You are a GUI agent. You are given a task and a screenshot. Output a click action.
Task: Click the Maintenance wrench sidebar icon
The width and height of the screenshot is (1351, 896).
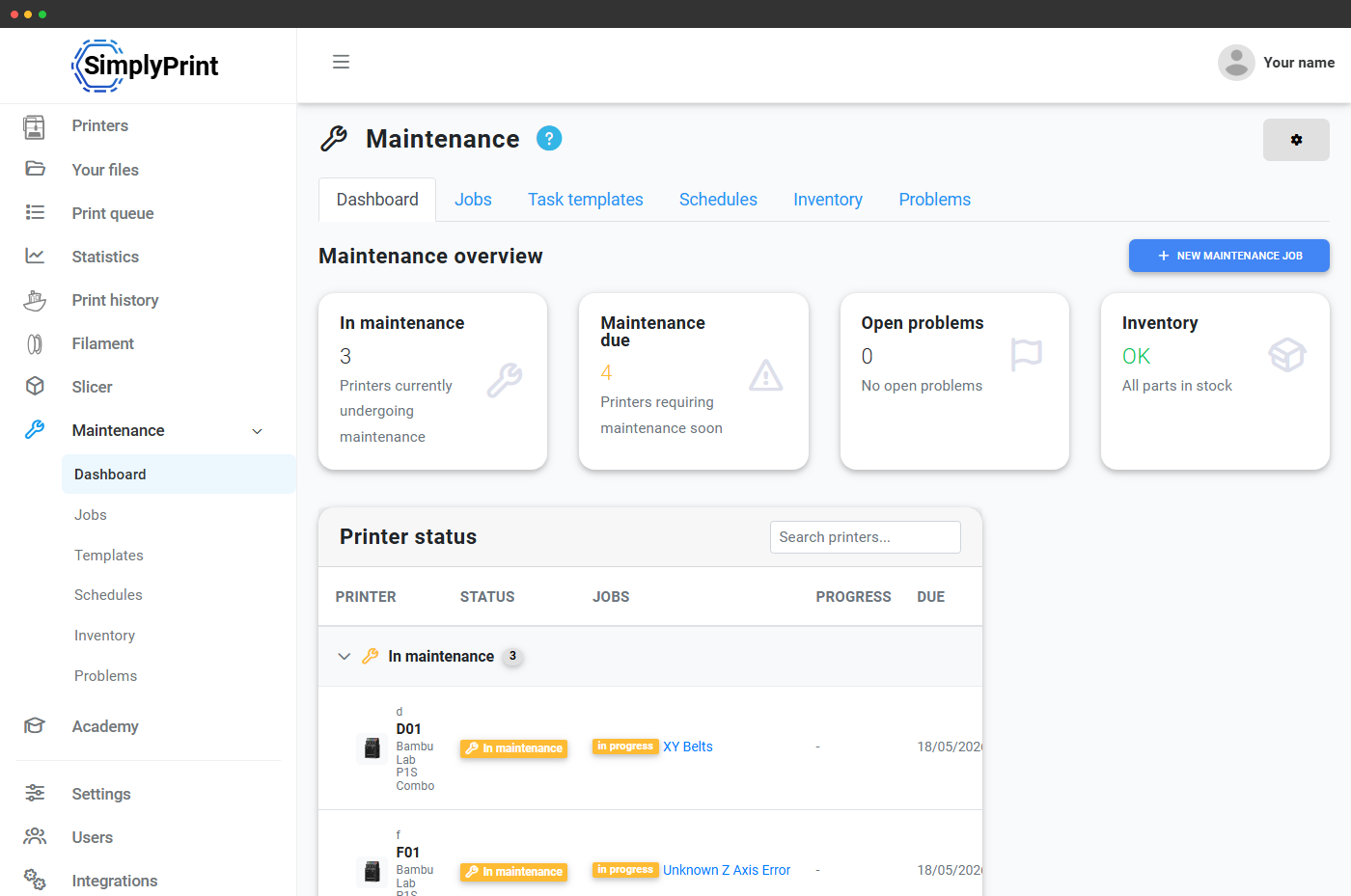[x=35, y=430]
